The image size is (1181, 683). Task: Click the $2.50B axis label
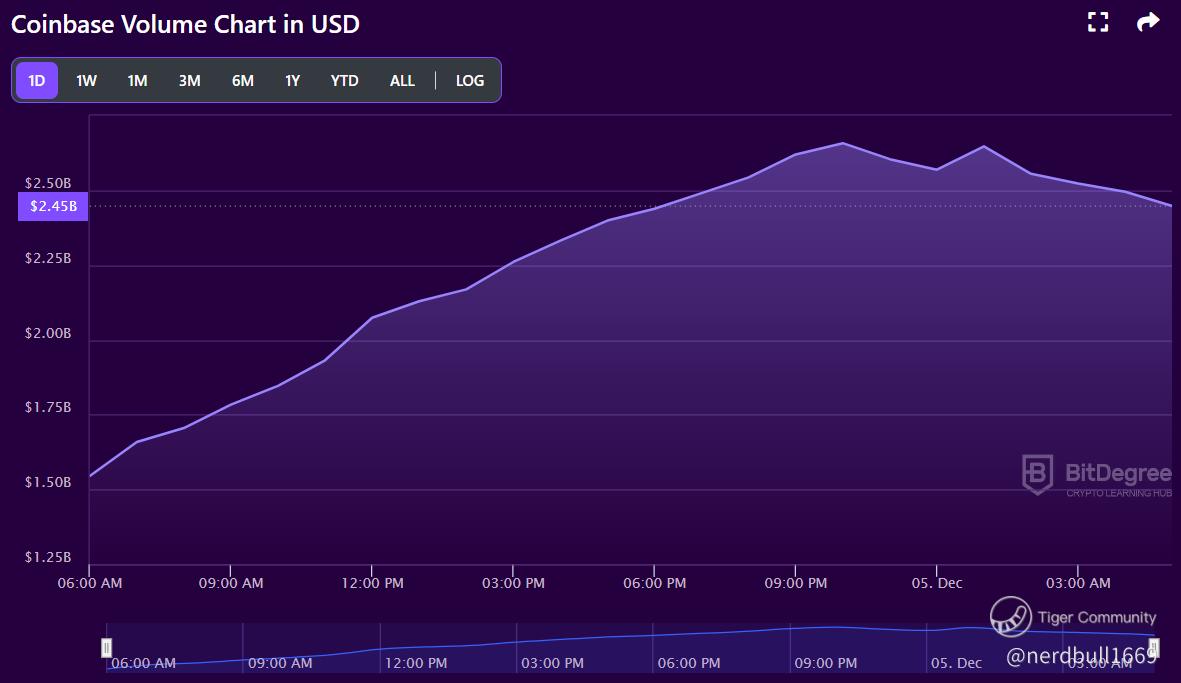(x=48, y=183)
